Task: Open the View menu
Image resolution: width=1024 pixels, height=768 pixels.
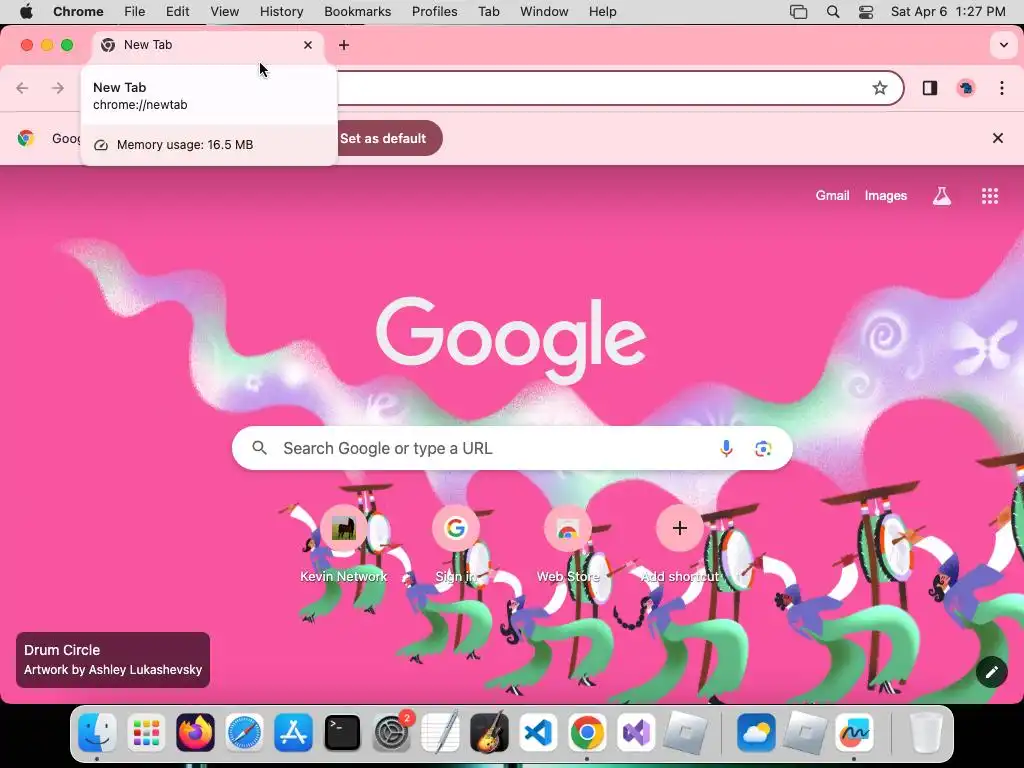Action: (225, 11)
